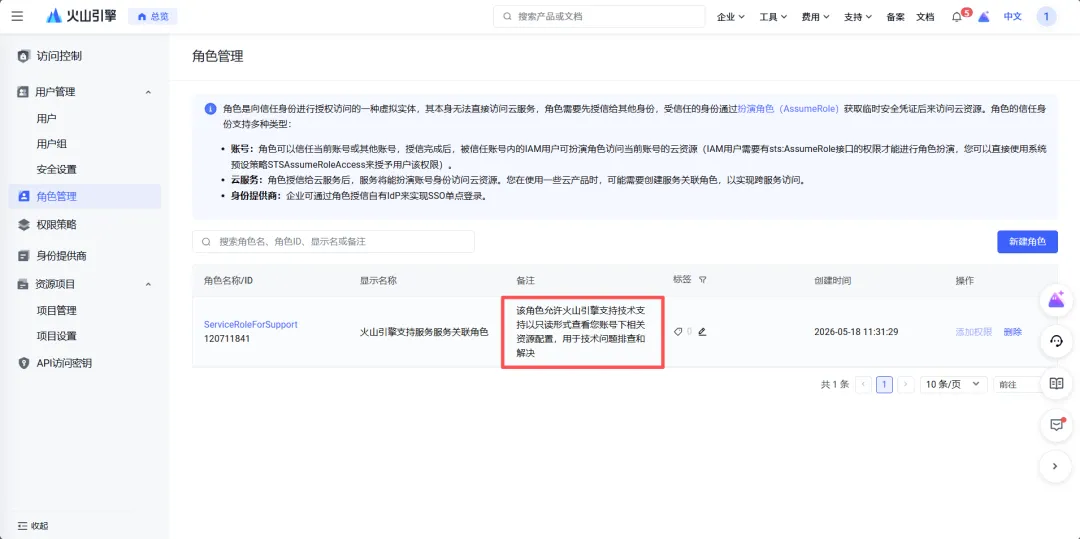
Task: Switch language via 中文 button
Action: (1012, 17)
